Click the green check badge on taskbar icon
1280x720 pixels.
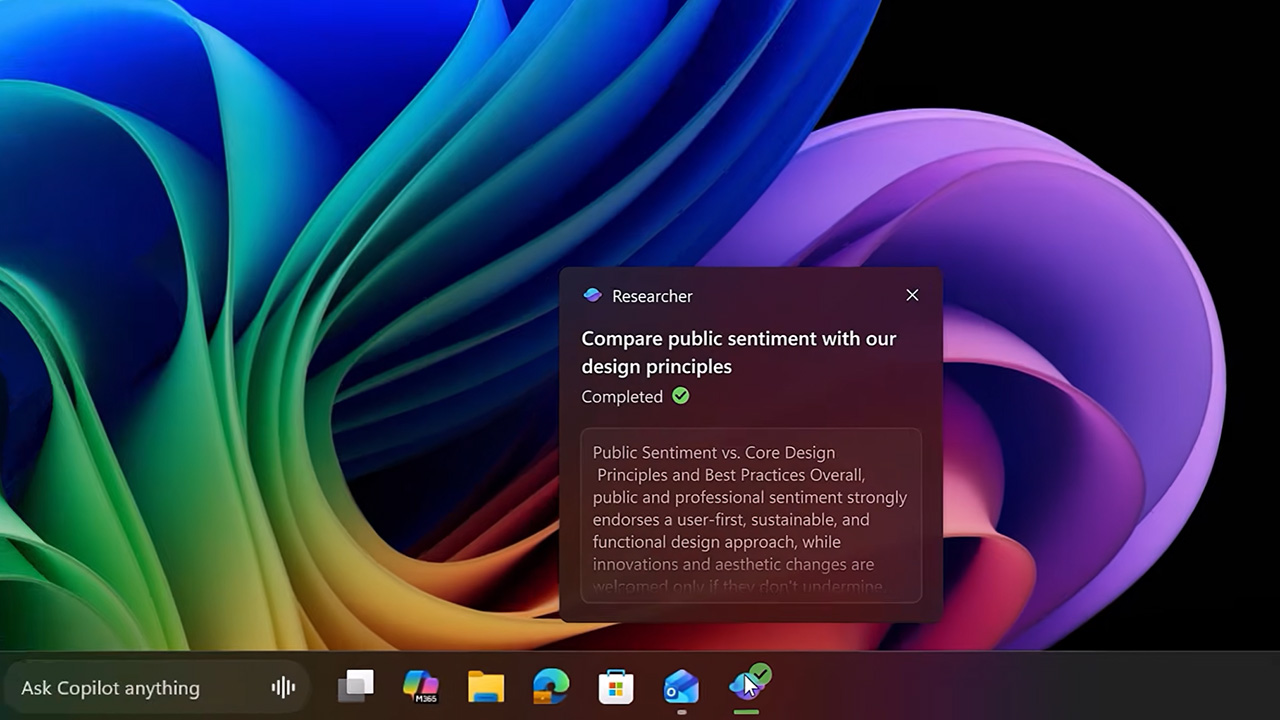pyautogui.click(x=761, y=674)
